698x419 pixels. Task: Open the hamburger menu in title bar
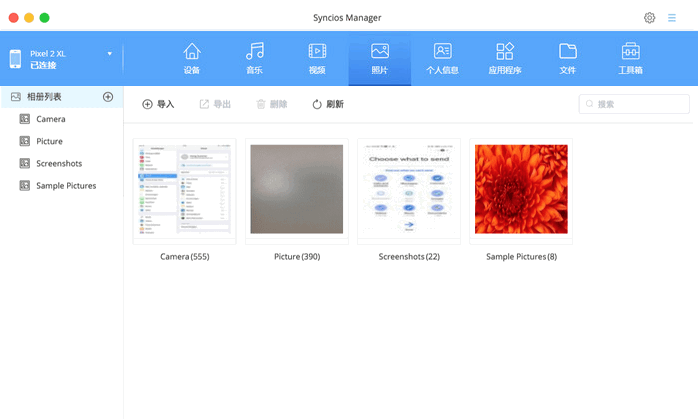(x=672, y=18)
